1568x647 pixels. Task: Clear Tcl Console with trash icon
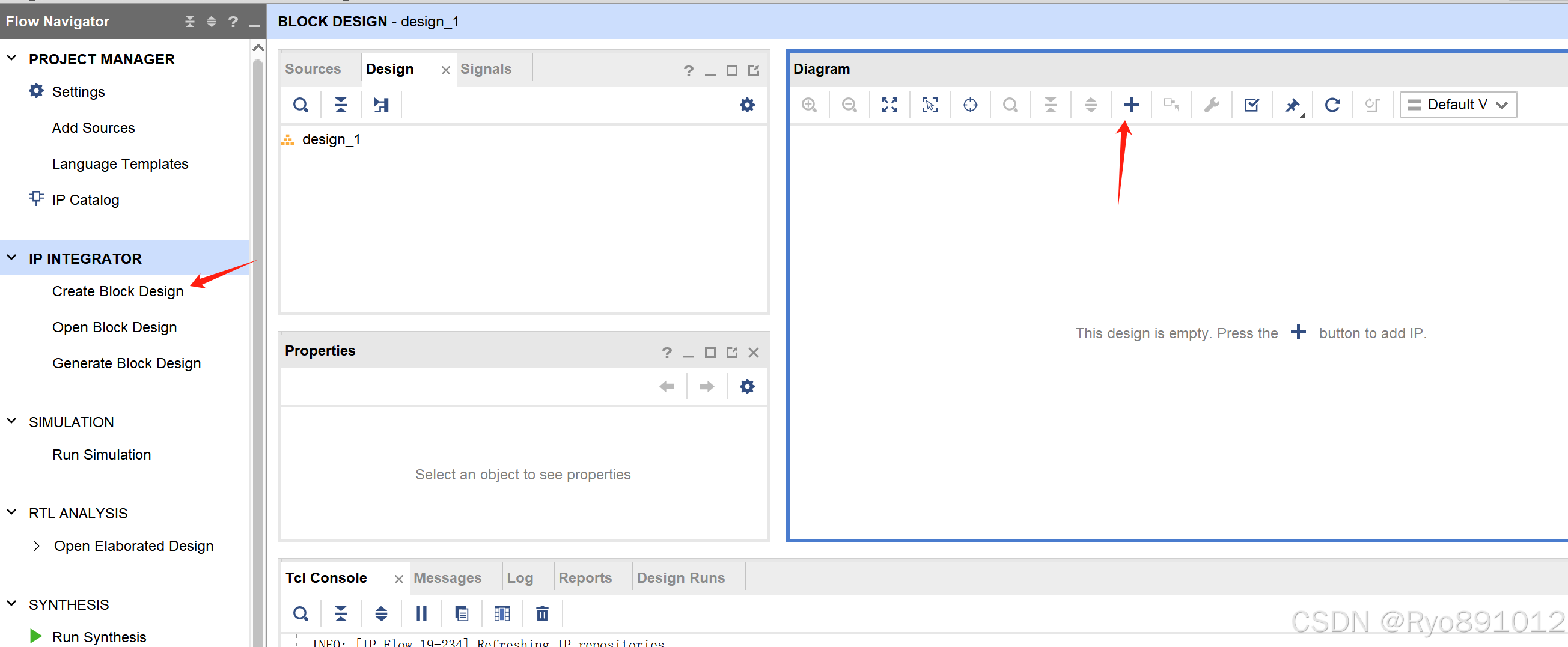coord(542,613)
